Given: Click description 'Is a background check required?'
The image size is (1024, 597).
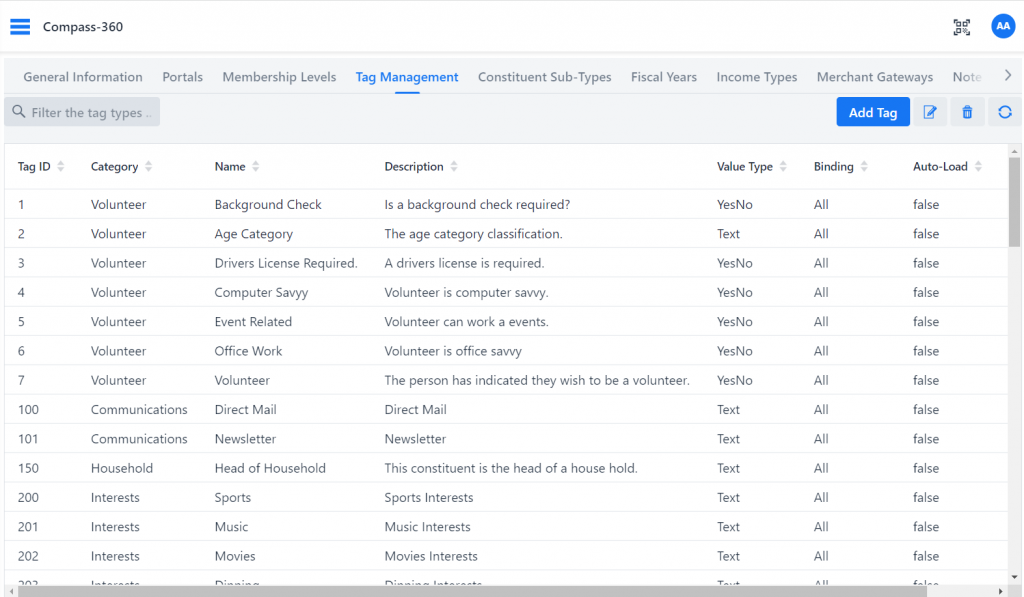Looking at the screenshot, I should pos(477,204).
